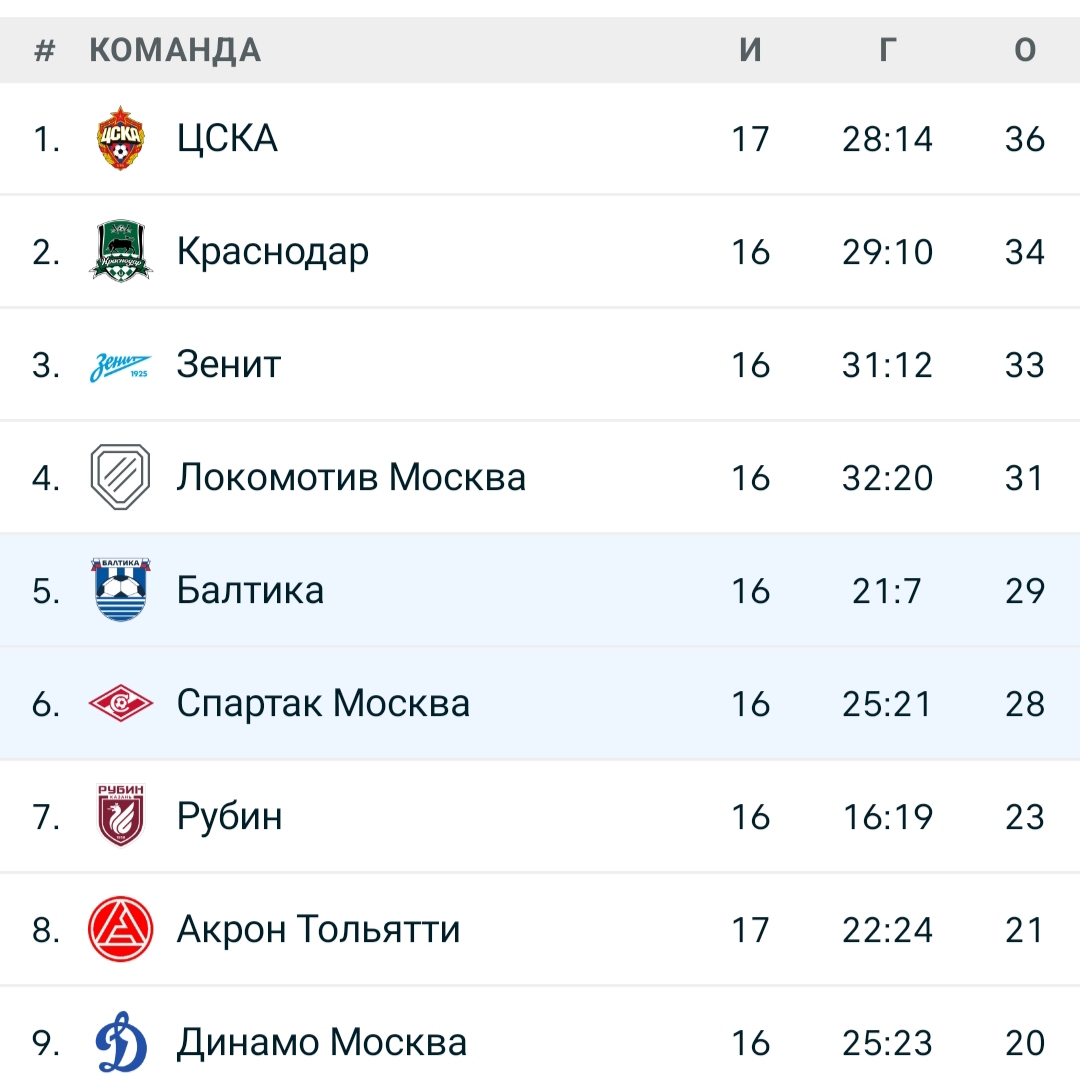
Task: Tap the CSKA club crest
Action: click(x=120, y=138)
